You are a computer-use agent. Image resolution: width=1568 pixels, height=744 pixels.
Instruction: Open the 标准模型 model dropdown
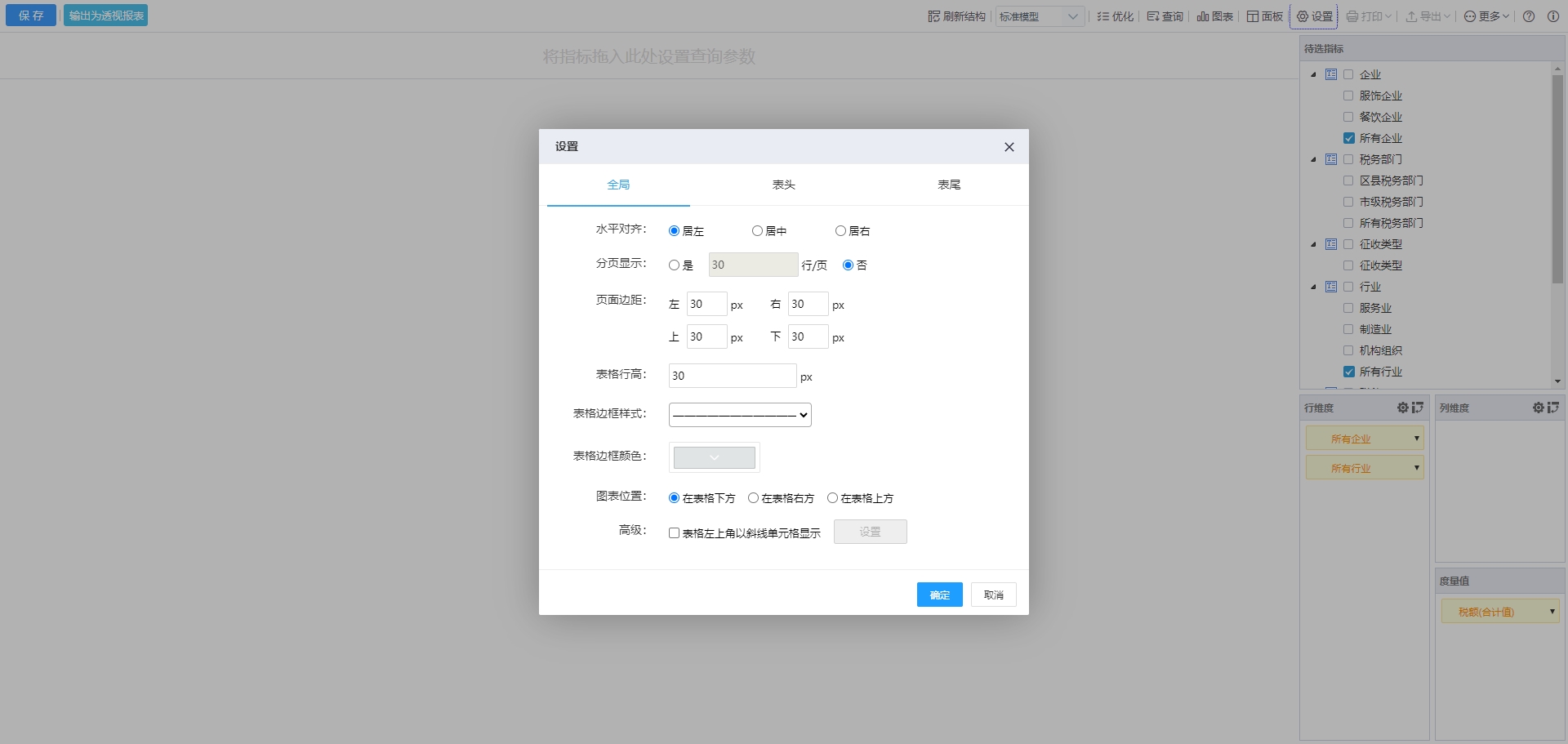[x=1039, y=16]
